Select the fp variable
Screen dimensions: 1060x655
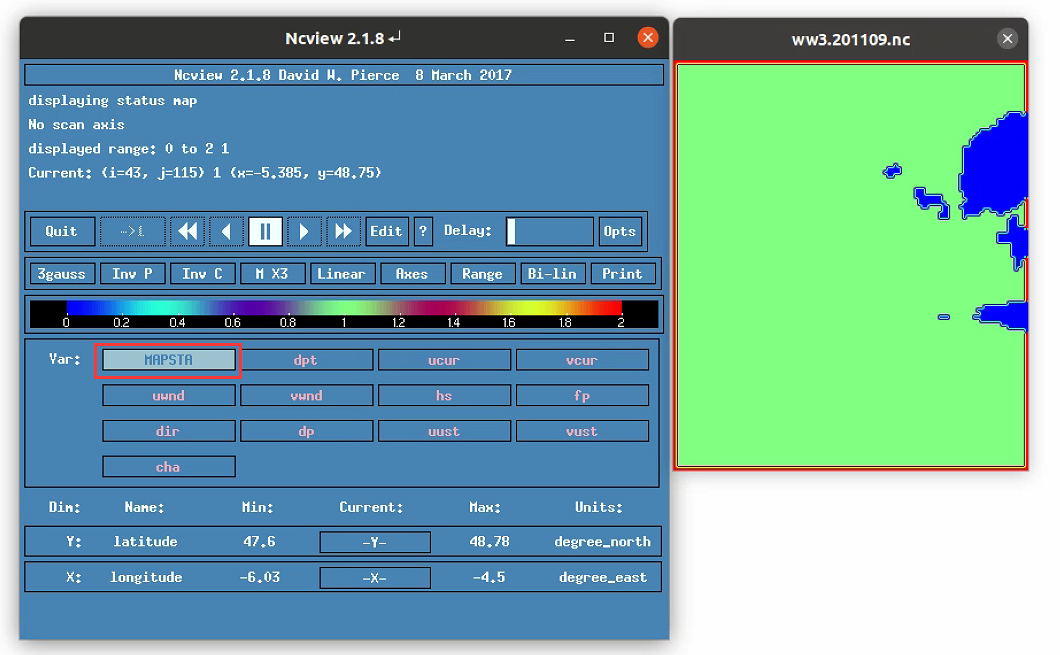582,395
